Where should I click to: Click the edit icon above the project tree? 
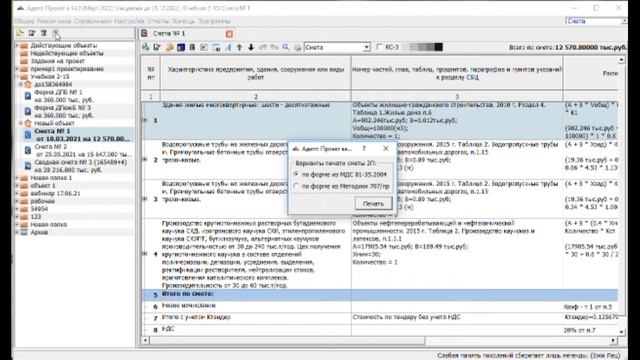click(32, 33)
